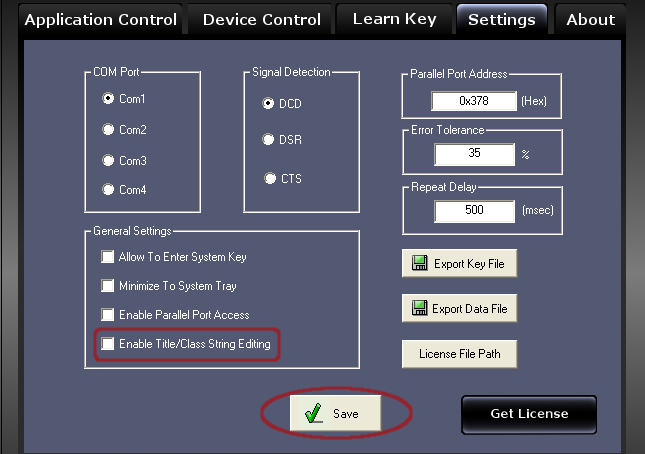Choose CTS signal detection

pyautogui.click(x=270, y=178)
